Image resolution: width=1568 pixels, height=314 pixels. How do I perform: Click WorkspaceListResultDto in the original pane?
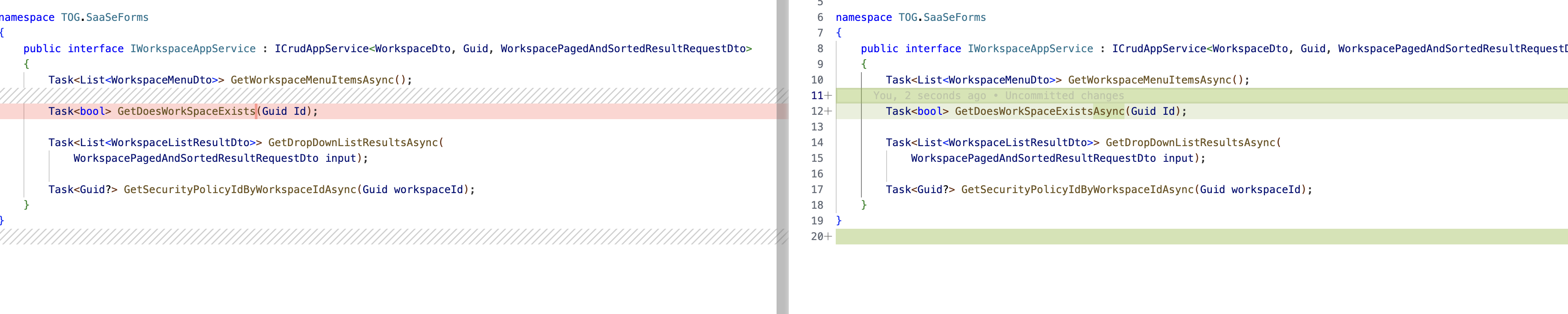pos(180,142)
